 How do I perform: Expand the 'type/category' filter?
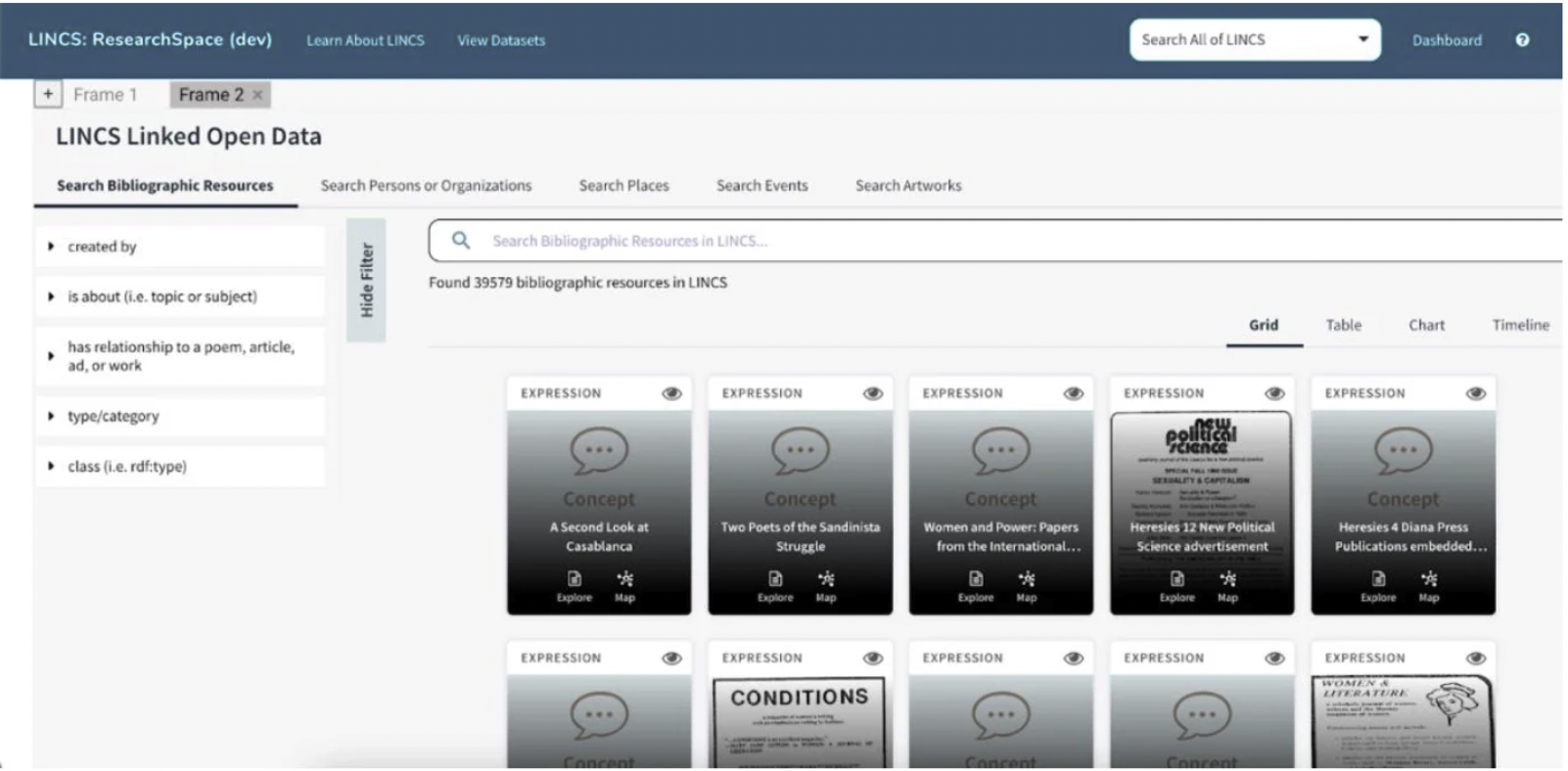[x=51, y=417]
